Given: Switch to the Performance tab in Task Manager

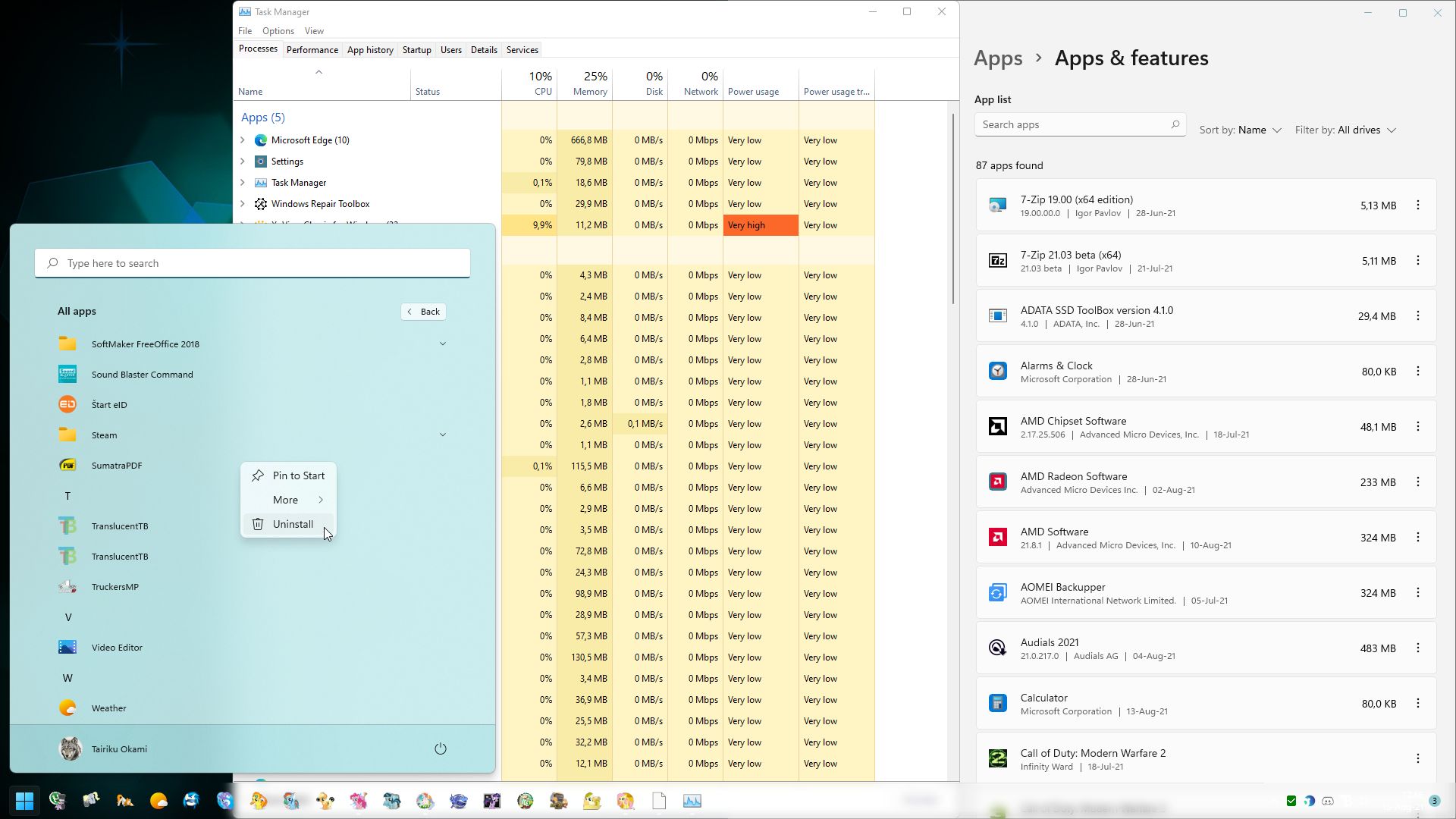Looking at the screenshot, I should [x=312, y=49].
